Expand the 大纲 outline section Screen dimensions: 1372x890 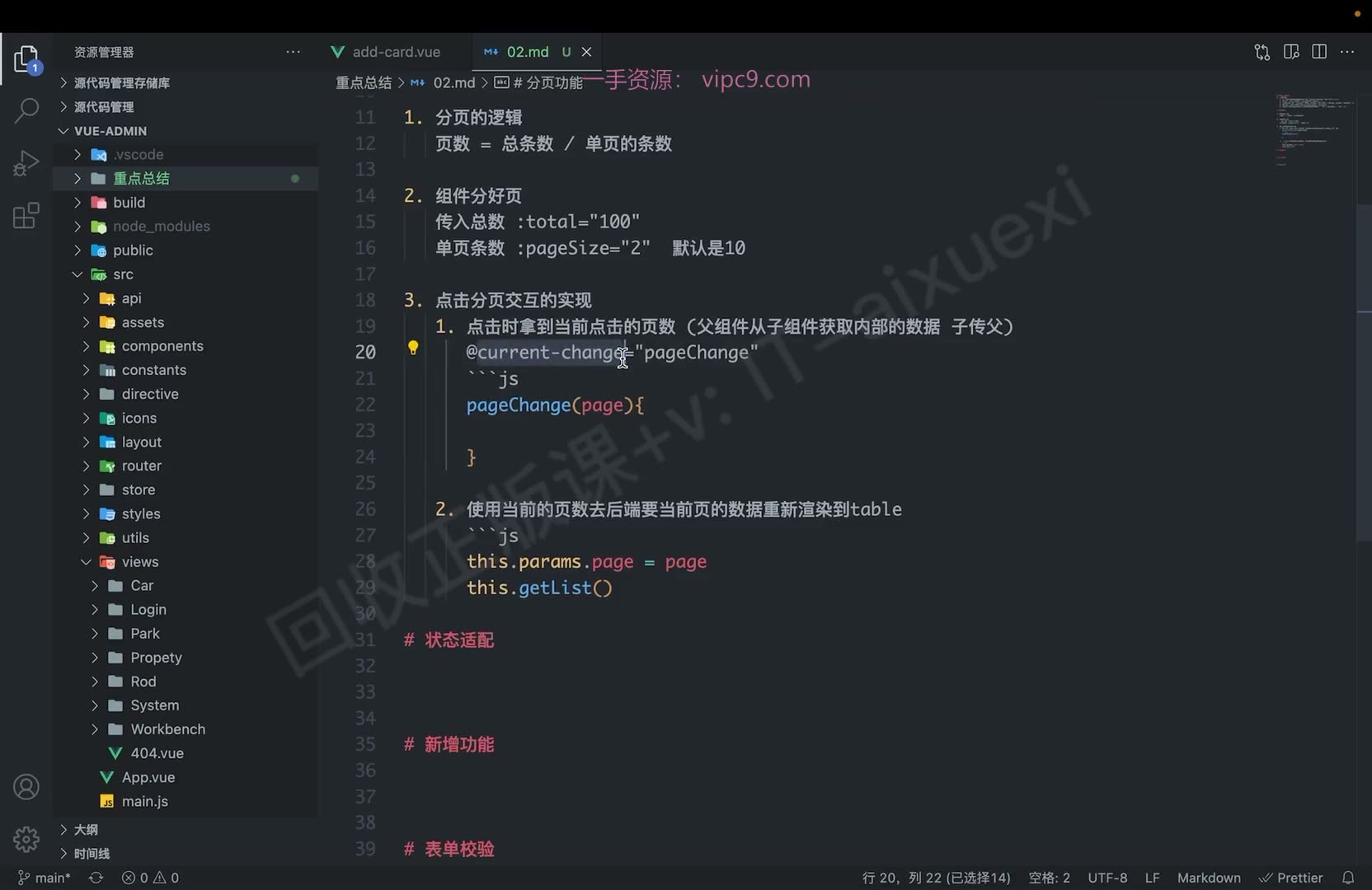(86, 830)
